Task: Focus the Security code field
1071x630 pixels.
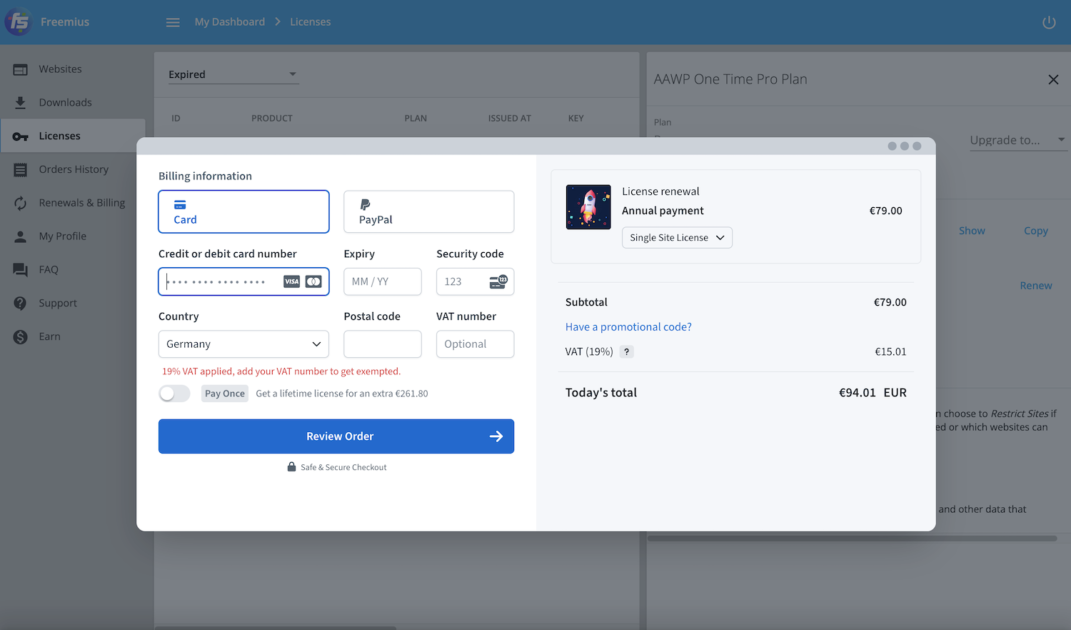Action: click(x=475, y=282)
